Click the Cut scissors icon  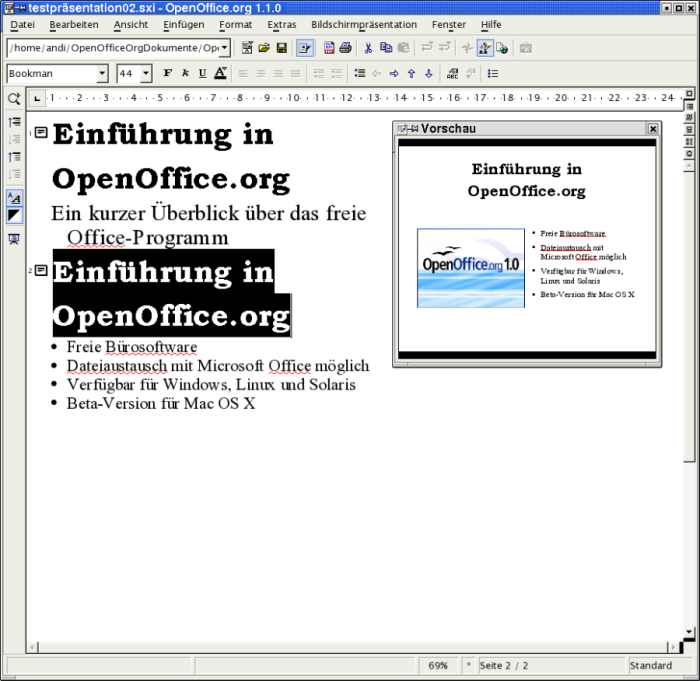[368, 48]
